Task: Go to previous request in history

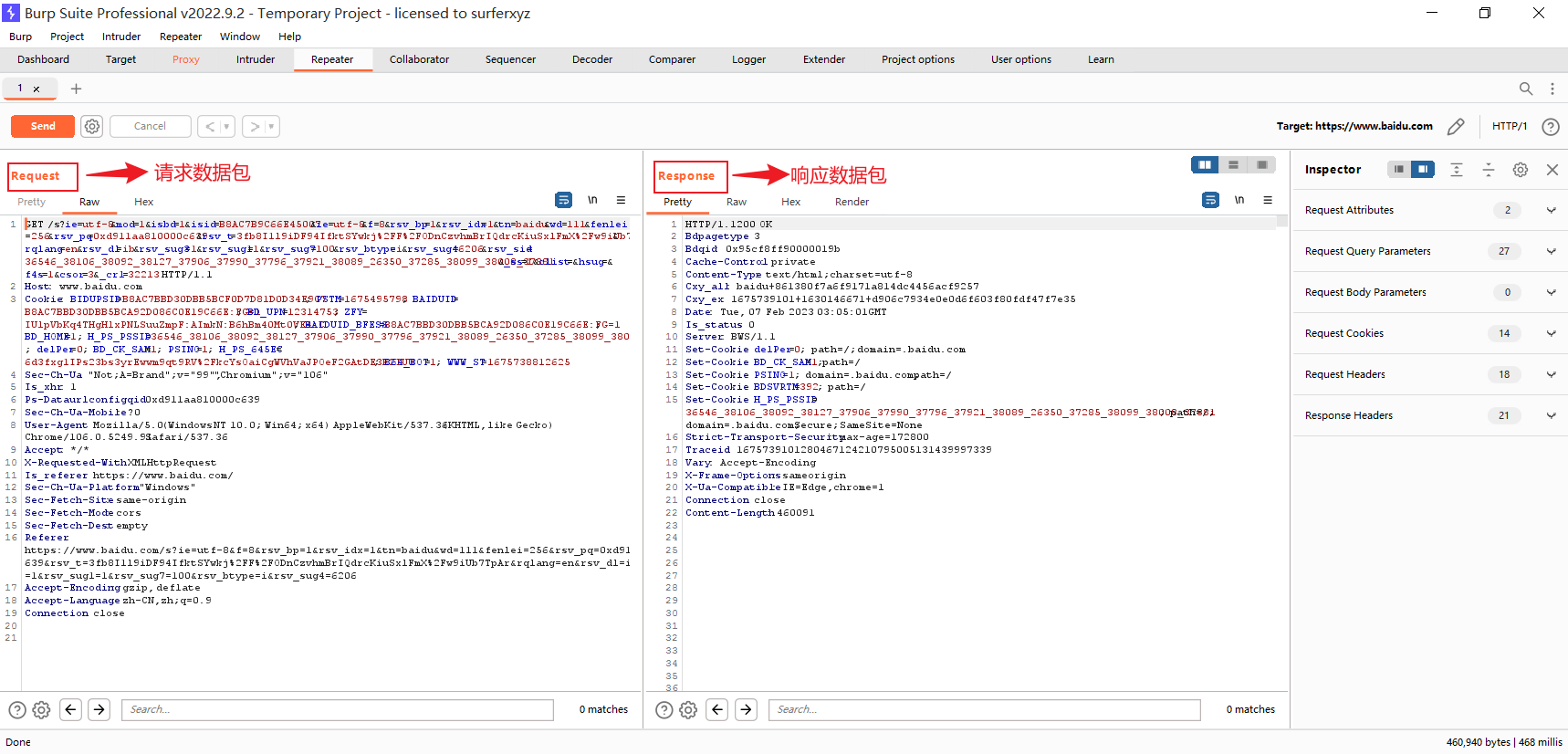Action: click(x=210, y=126)
